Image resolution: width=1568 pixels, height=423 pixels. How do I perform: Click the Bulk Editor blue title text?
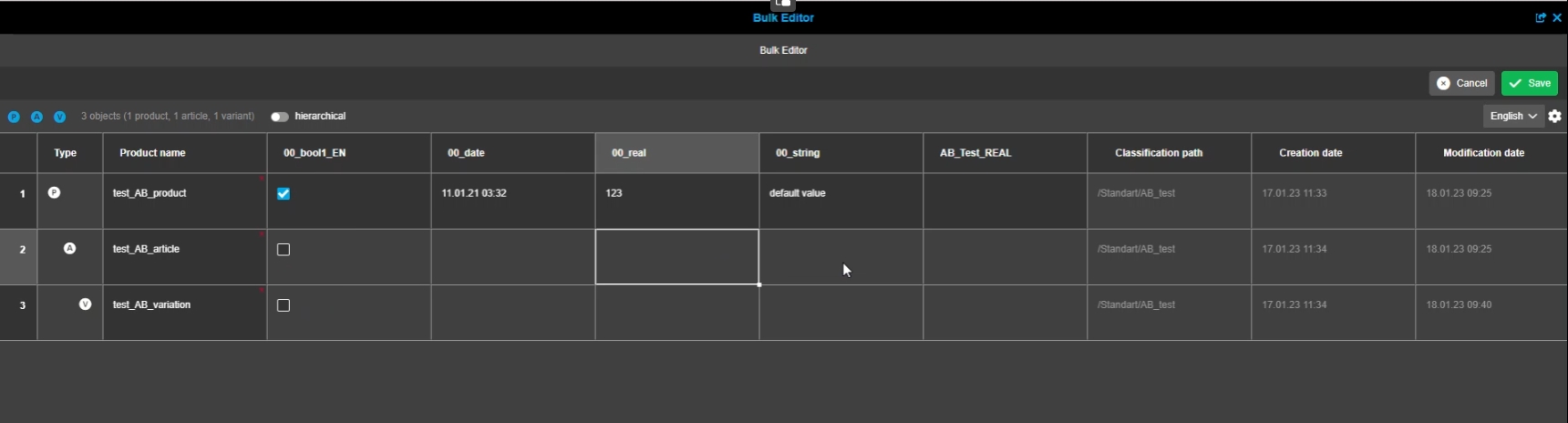pos(783,17)
